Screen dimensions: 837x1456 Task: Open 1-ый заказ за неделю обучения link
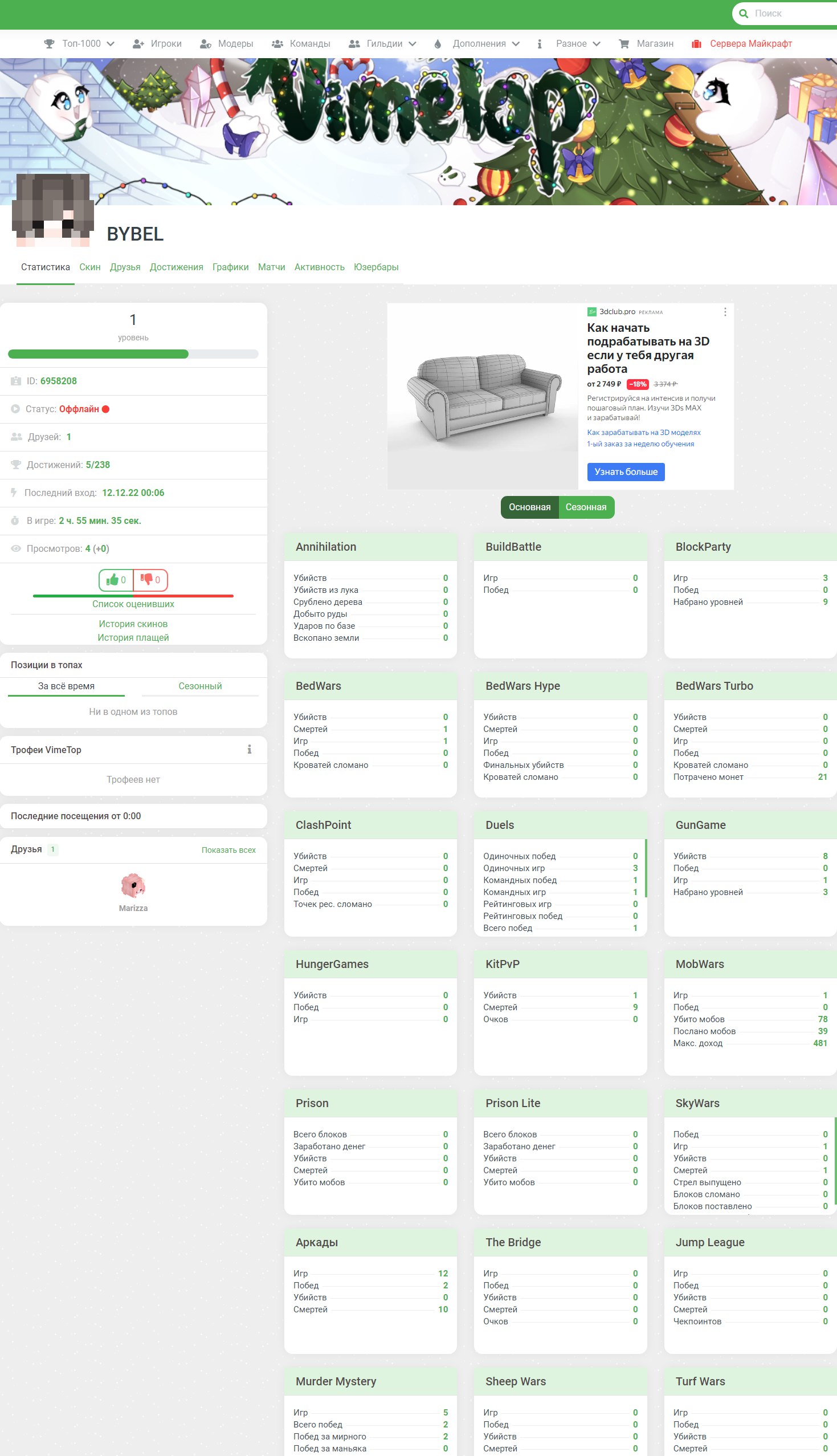tap(640, 444)
